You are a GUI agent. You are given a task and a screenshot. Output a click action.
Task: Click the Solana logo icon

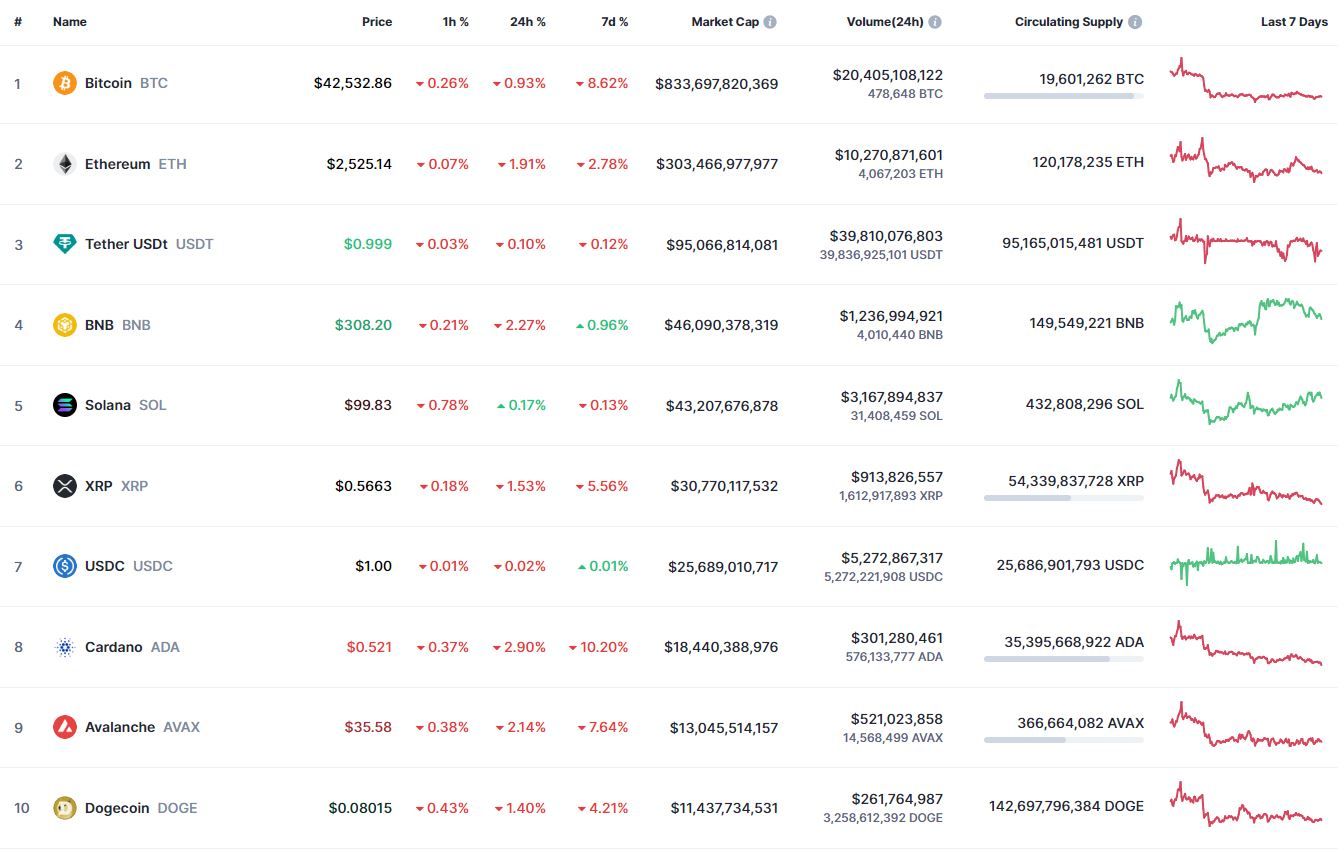[x=65, y=405]
